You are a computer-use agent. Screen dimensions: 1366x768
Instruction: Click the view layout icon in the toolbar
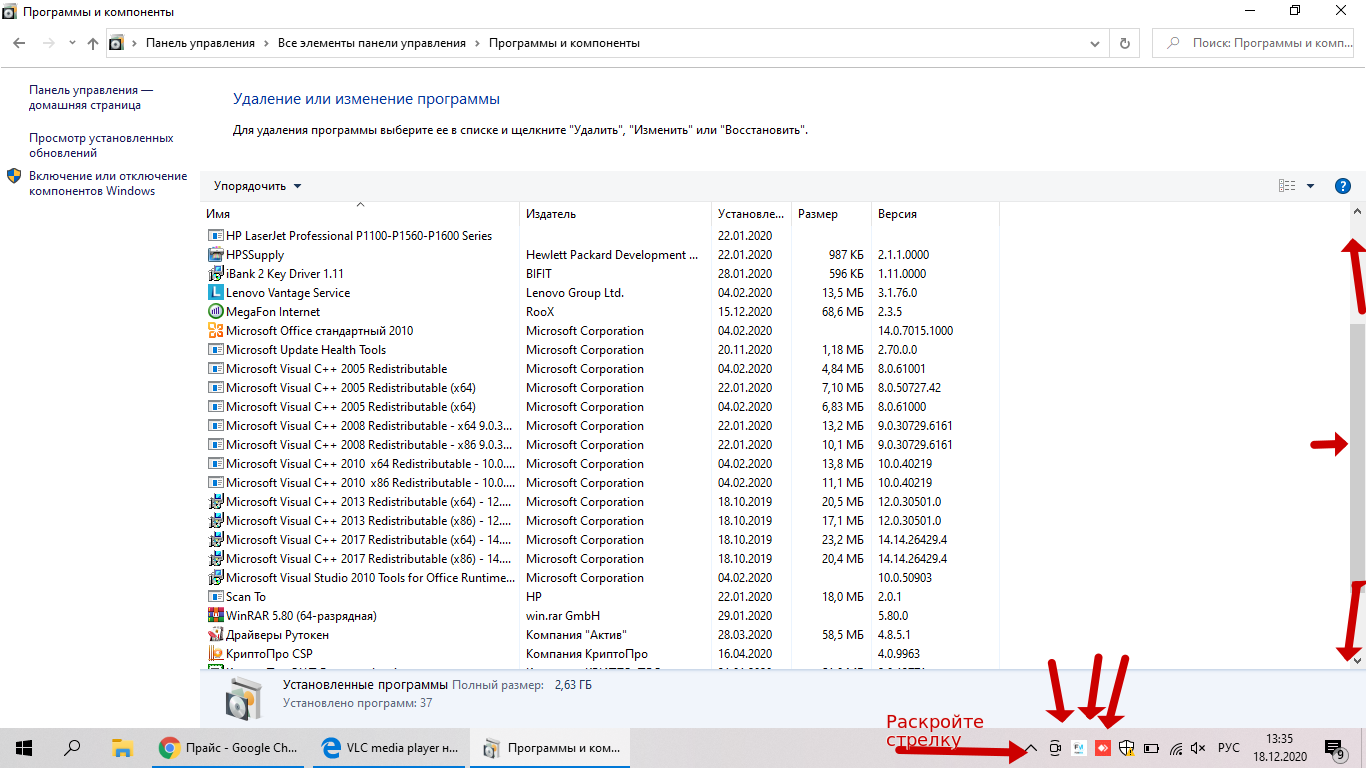click(1287, 186)
